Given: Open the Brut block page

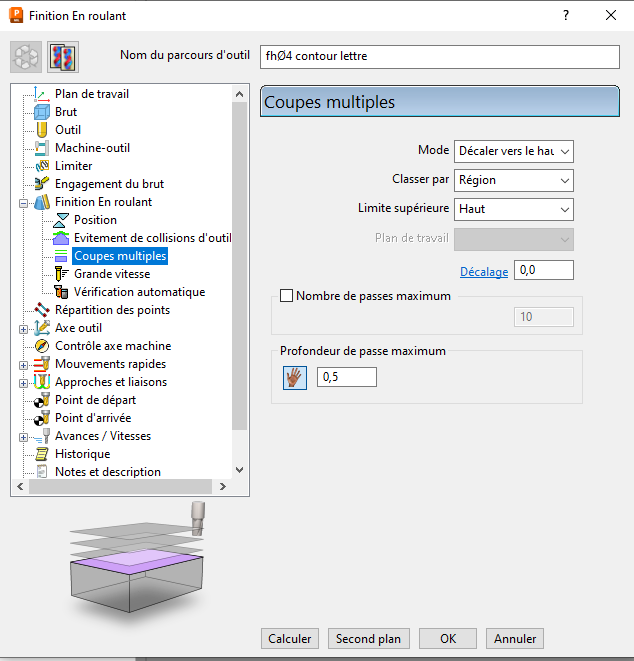Looking at the screenshot, I should 65,112.
